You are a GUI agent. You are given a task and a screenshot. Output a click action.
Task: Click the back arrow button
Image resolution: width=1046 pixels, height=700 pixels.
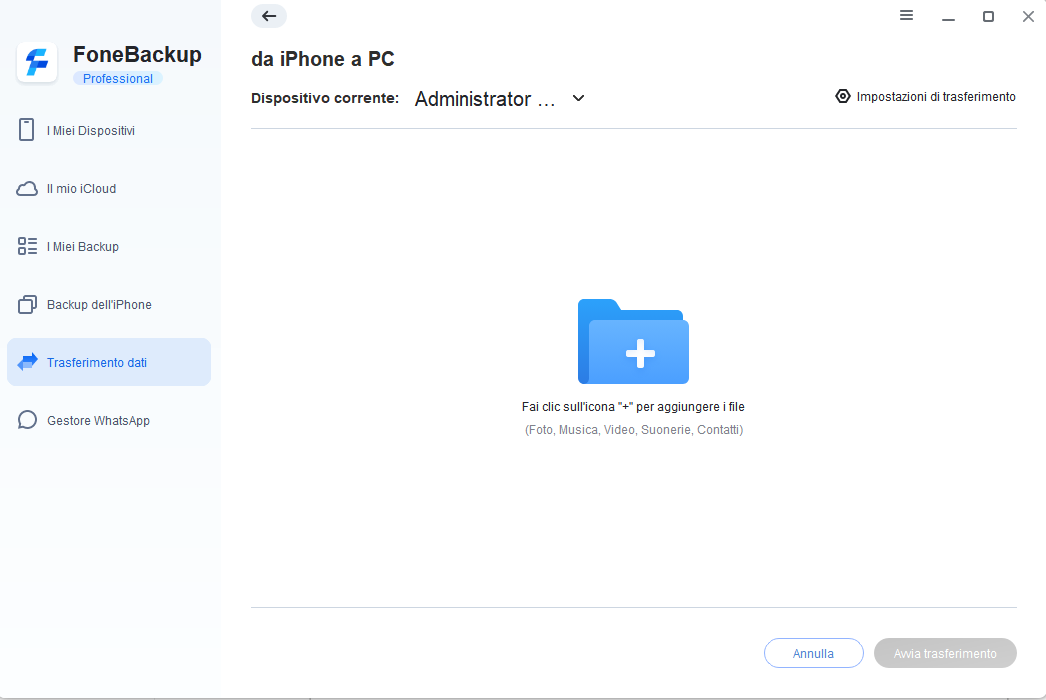click(x=269, y=16)
